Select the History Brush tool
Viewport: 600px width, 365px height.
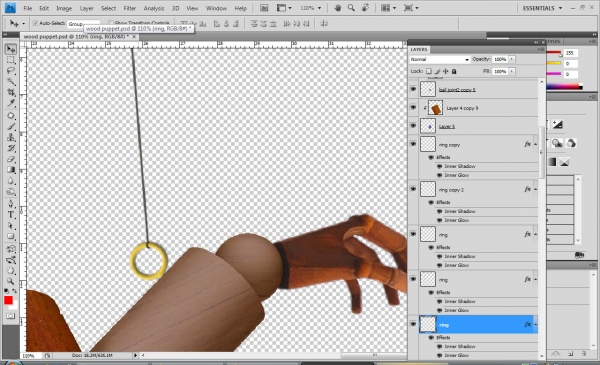(x=11, y=148)
